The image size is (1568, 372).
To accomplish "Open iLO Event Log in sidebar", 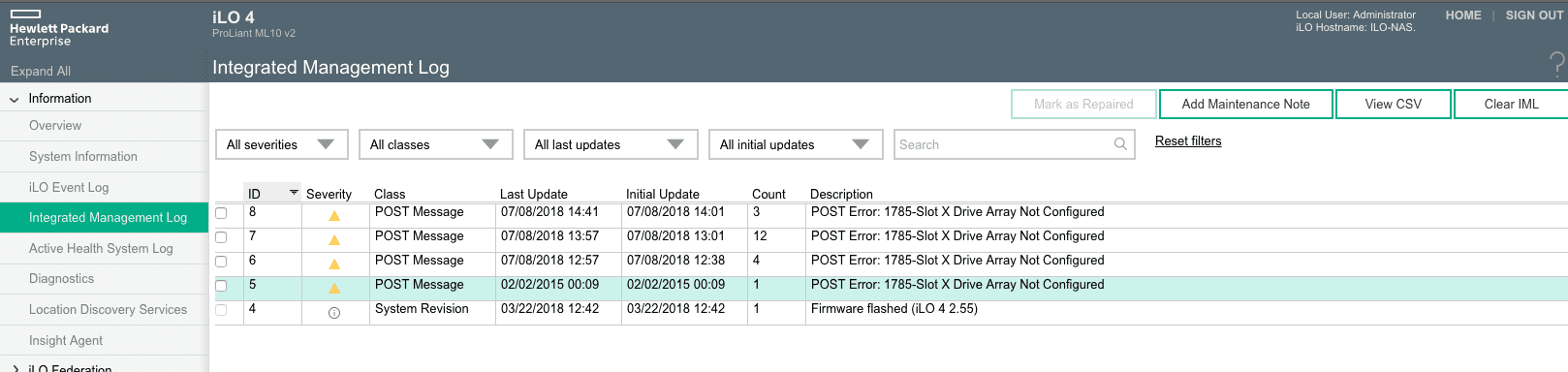I will pos(69,187).
